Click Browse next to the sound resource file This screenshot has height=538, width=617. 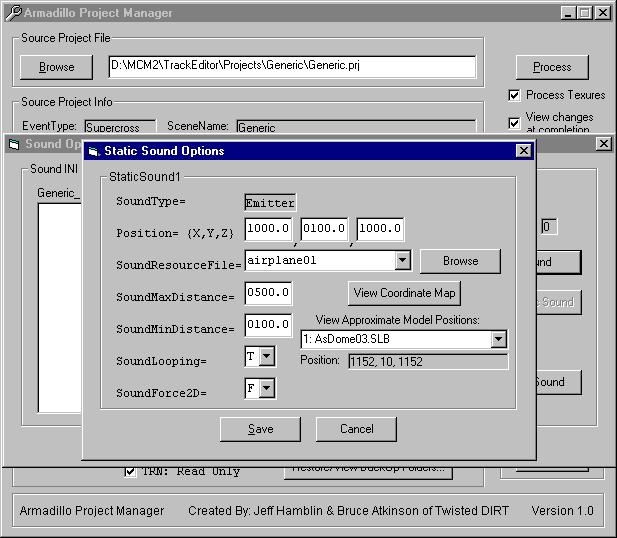point(460,261)
